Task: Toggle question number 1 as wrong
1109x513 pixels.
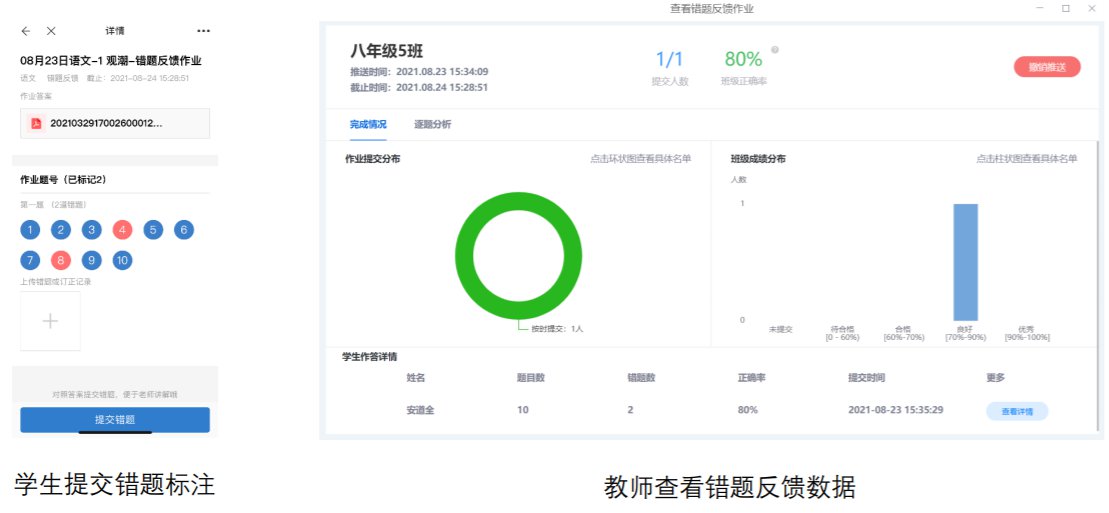Action: [x=30, y=230]
